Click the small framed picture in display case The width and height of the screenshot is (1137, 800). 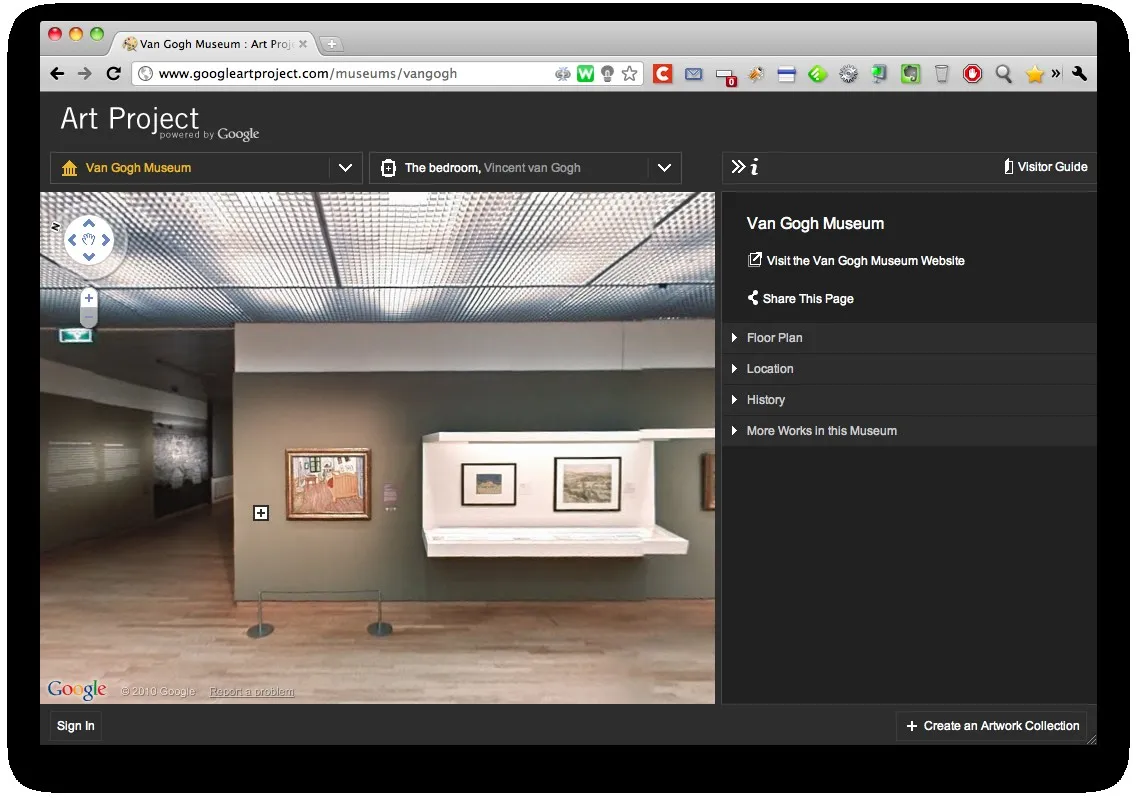(489, 484)
